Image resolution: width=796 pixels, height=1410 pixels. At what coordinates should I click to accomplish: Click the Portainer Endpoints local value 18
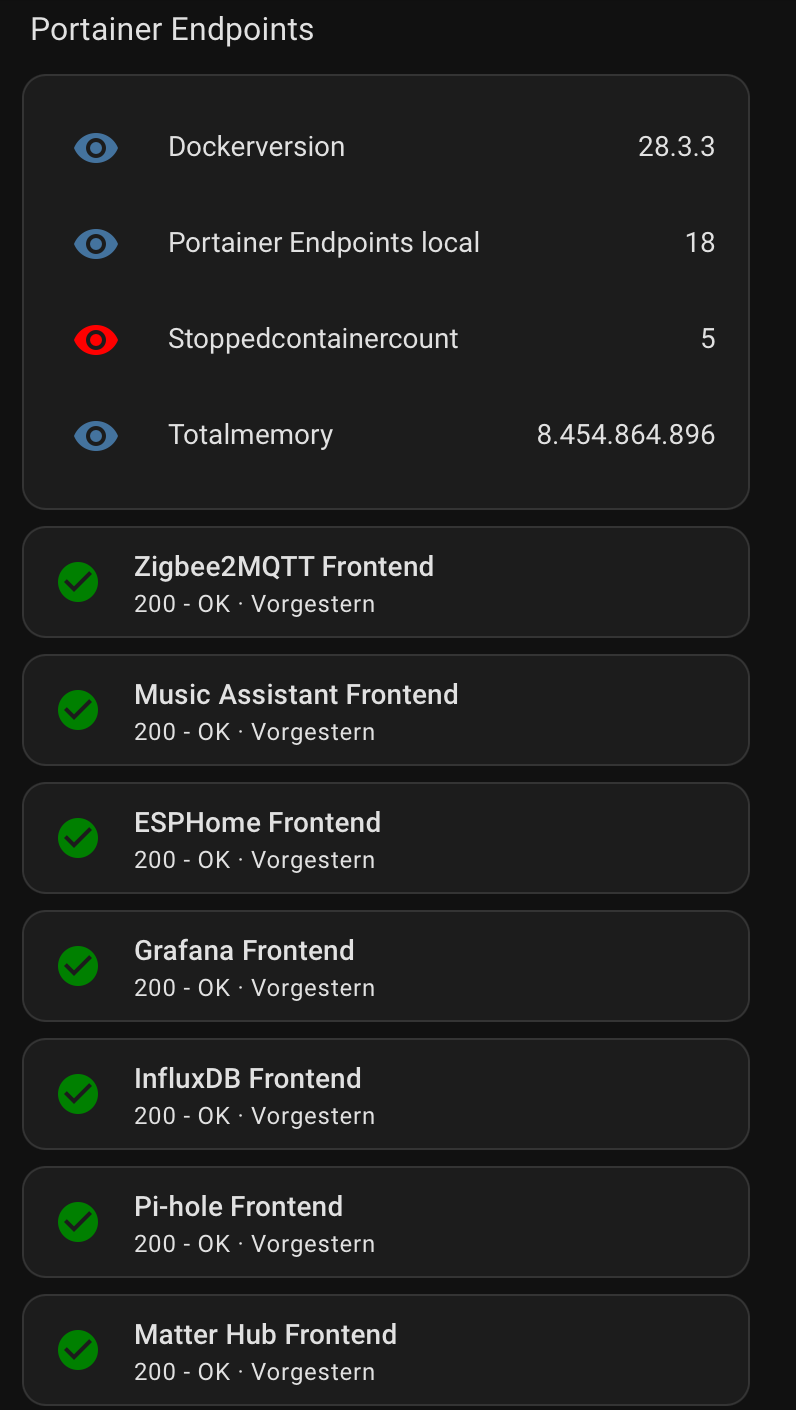pos(700,243)
